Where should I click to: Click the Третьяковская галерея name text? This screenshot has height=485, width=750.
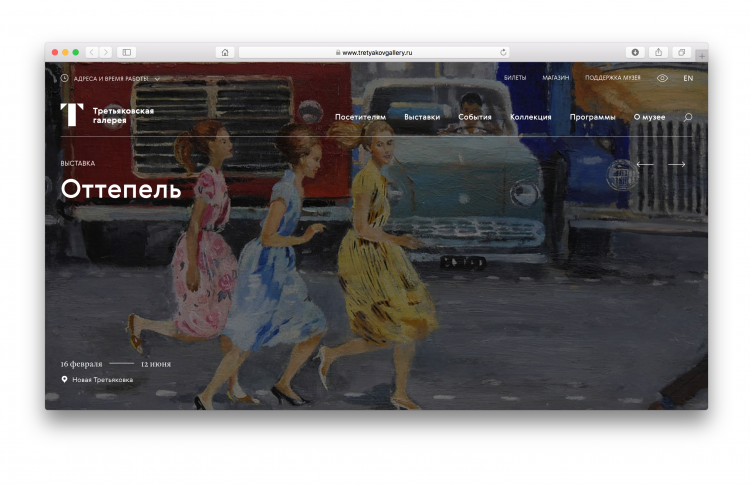(x=123, y=115)
